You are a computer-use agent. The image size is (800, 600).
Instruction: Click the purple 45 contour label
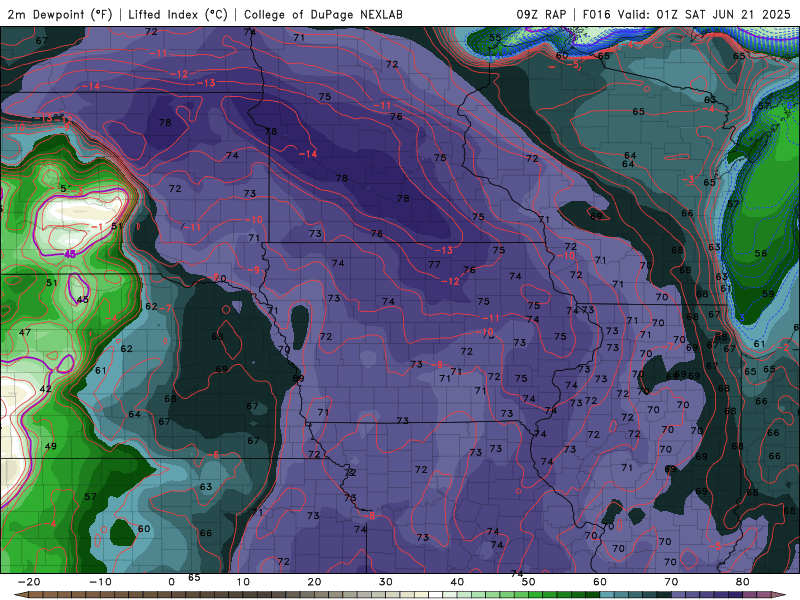click(x=70, y=254)
